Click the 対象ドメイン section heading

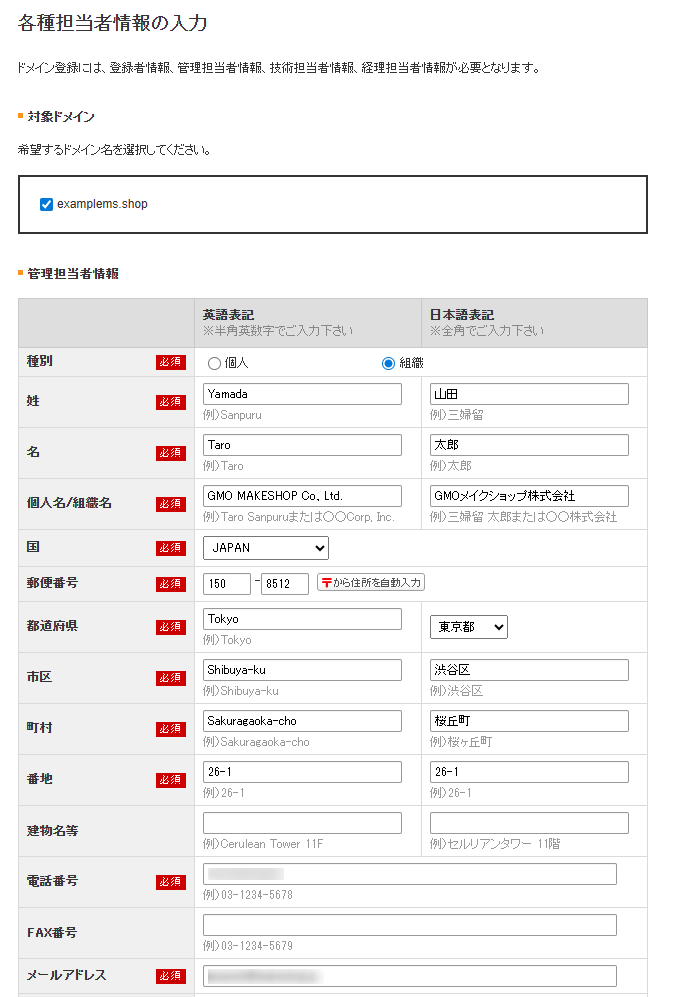click(61, 116)
